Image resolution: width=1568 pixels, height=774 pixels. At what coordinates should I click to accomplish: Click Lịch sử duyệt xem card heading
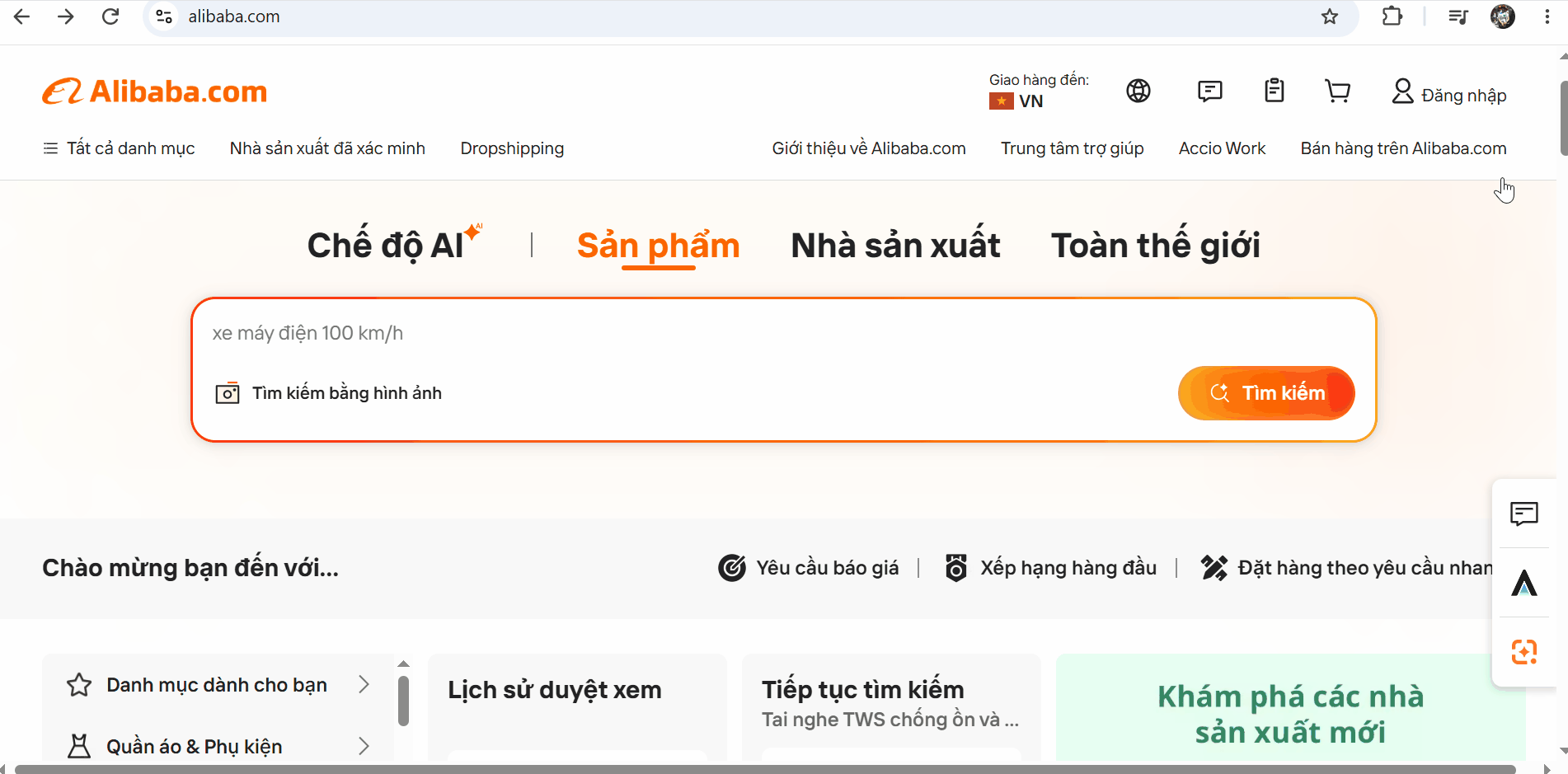coord(555,690)
